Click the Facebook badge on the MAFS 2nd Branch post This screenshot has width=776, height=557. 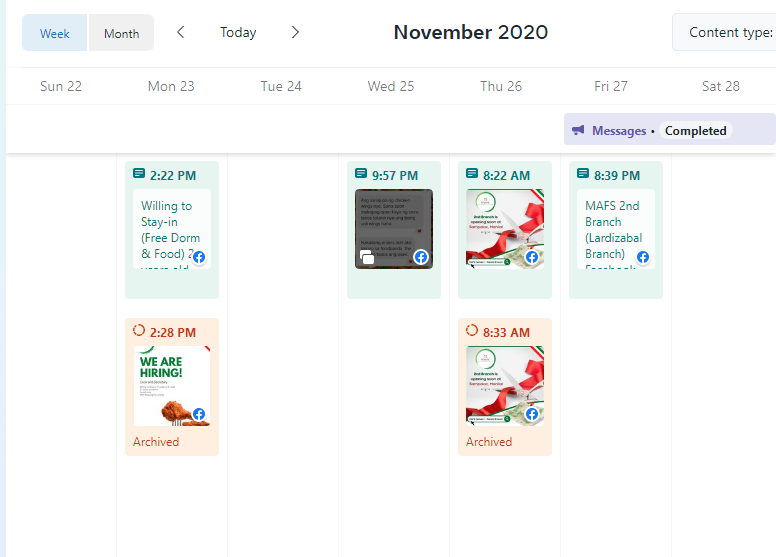pyautogui.click(x=643, y=257)
